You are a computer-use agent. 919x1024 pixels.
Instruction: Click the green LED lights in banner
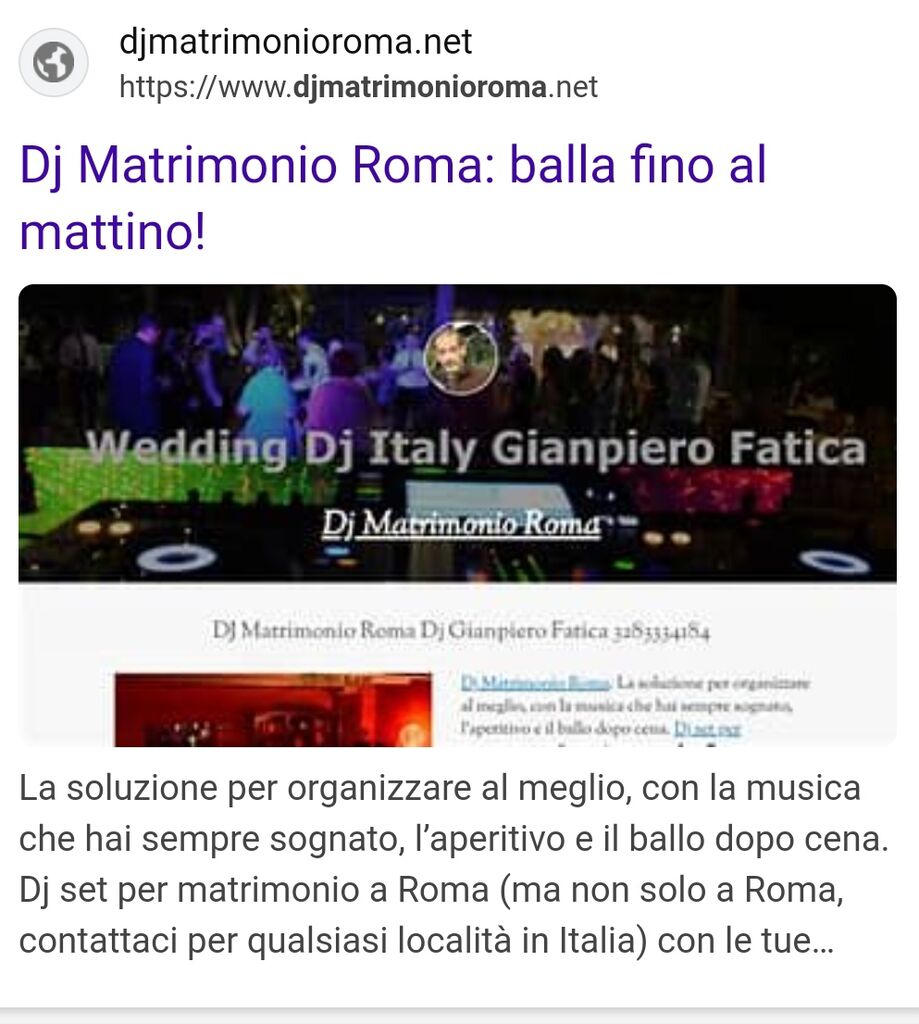[x=157, y=483]
